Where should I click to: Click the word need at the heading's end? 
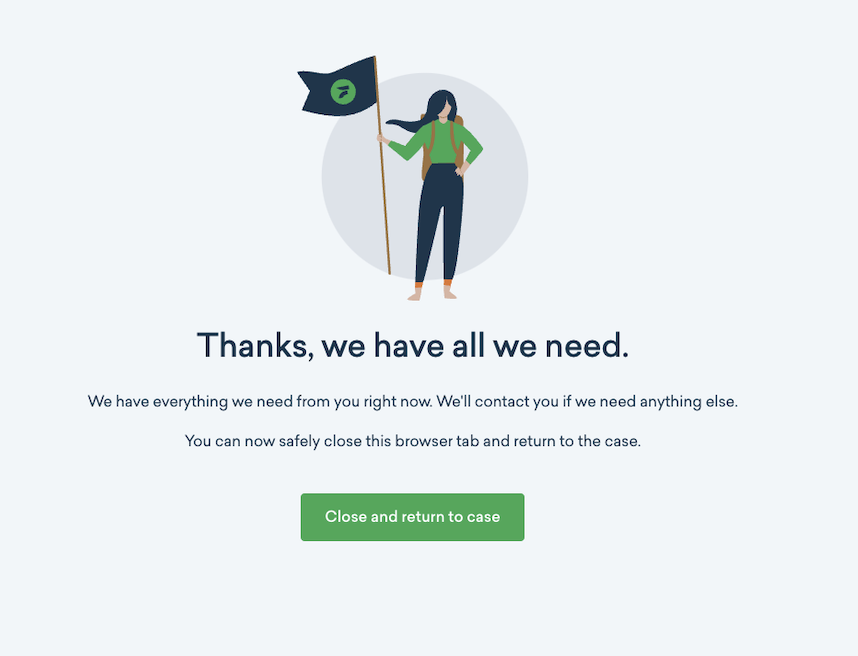(587, 346)
